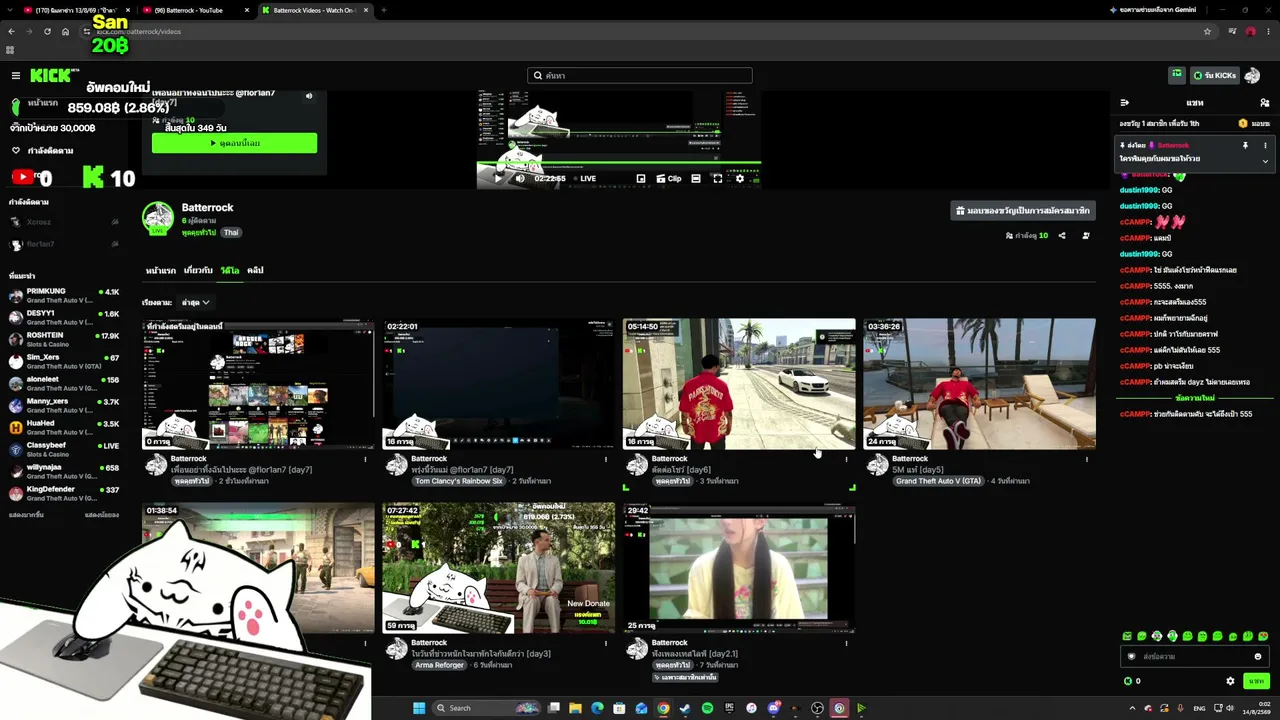The image size is (1280, 720).
Task: Reload the page in the browser
Action: click(x=47, y=31)
